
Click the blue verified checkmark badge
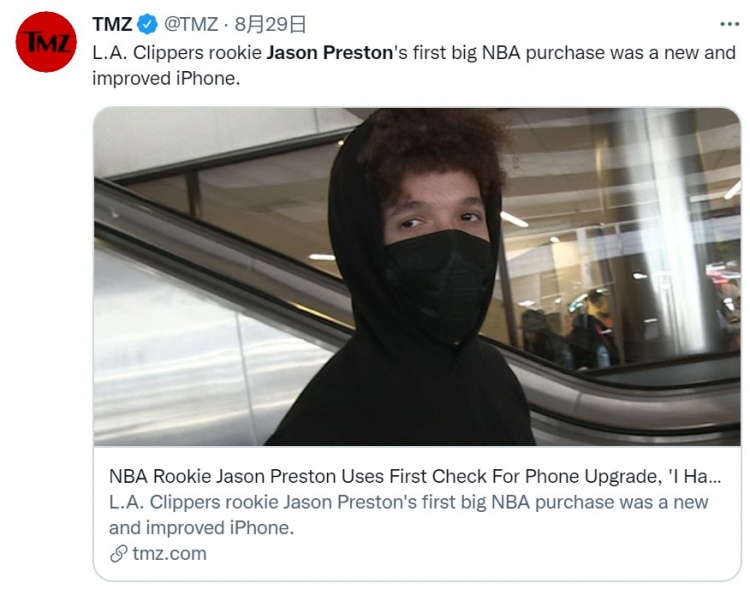(x=147, y=24)
